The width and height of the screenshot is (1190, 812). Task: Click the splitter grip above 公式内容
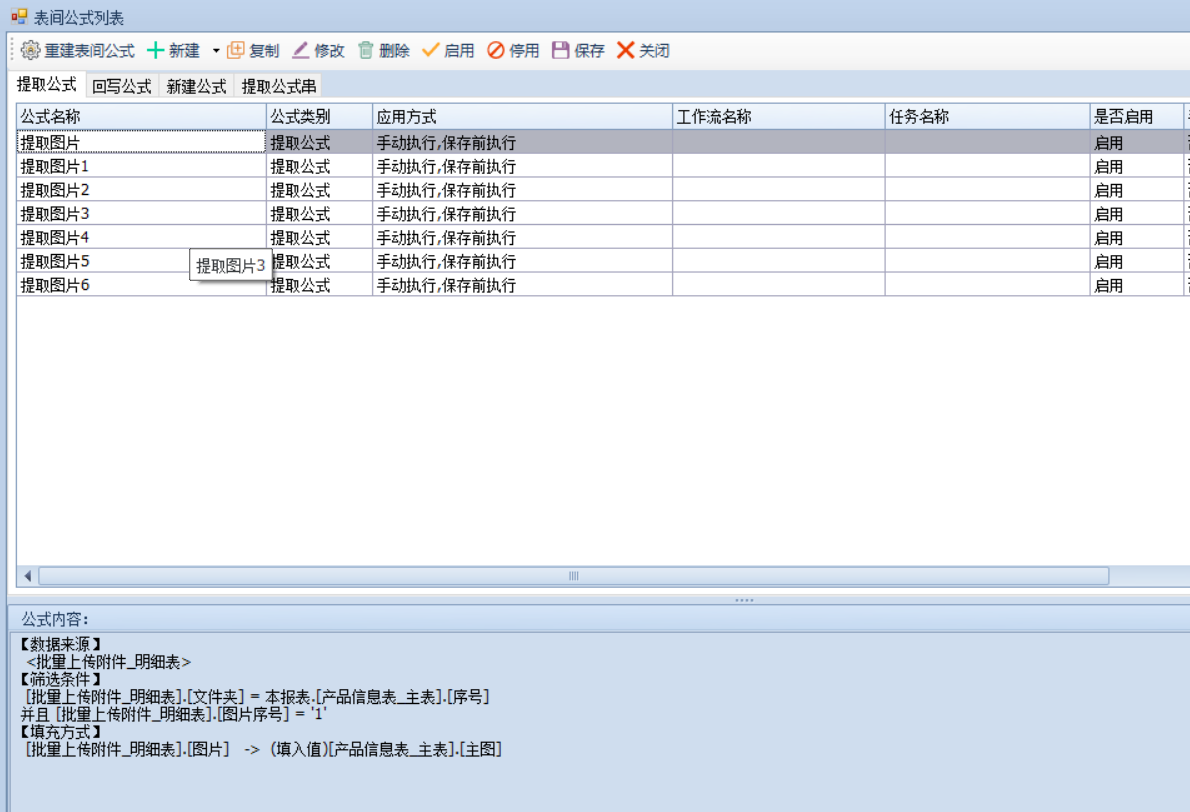coord(744,600)
